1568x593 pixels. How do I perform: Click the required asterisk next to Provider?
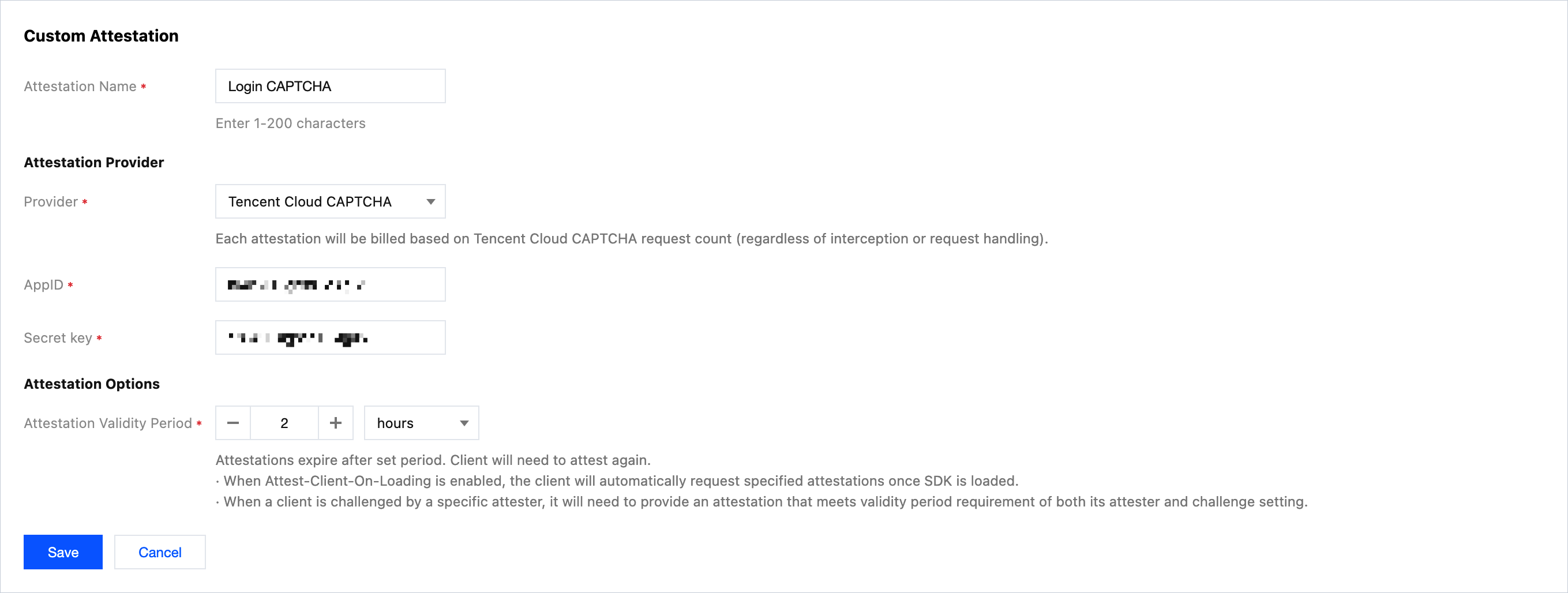click(84, 201)
